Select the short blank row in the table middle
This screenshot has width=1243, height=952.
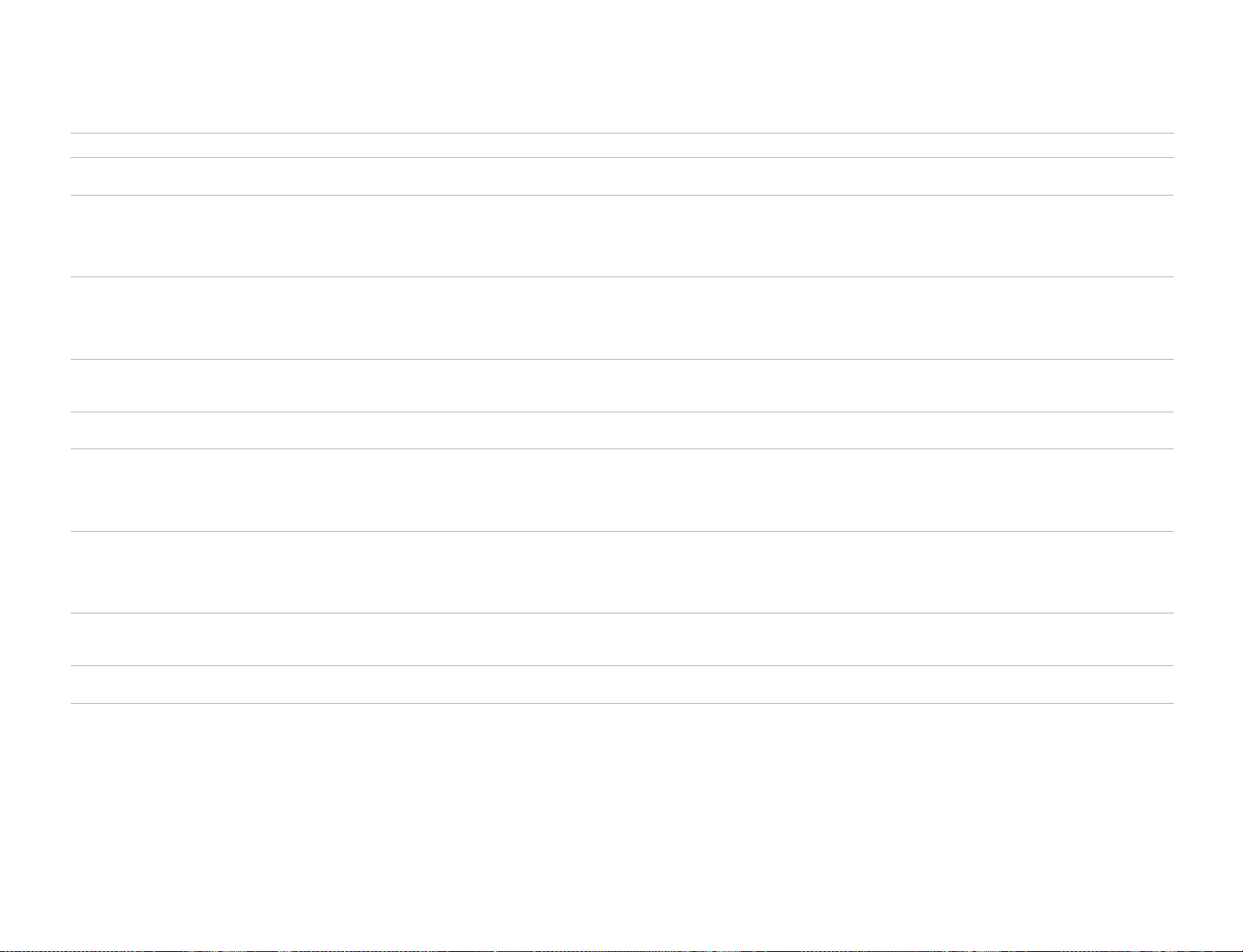(x=621, y=430)
